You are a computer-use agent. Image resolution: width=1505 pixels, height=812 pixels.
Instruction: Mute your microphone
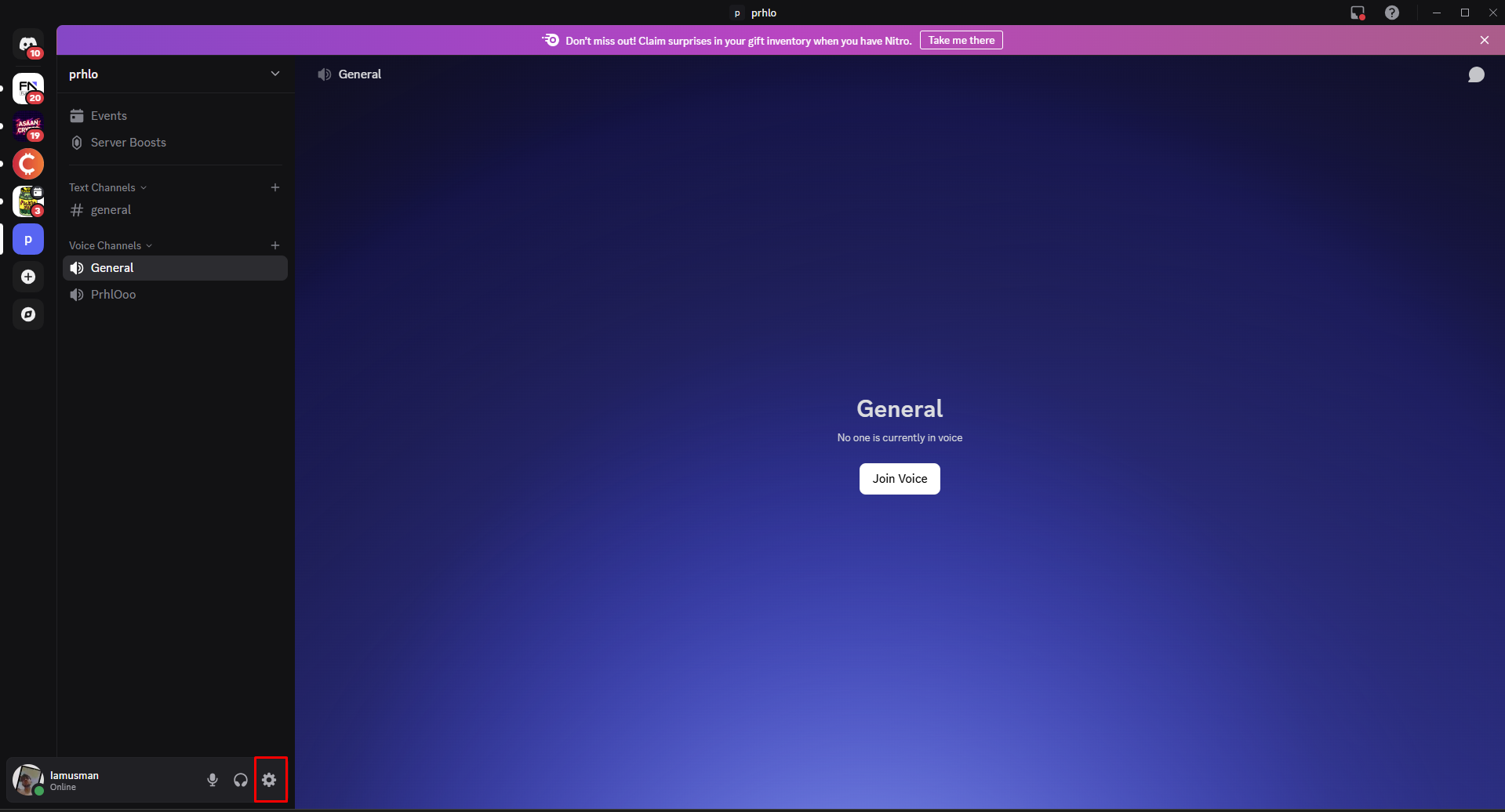point(213,780)
